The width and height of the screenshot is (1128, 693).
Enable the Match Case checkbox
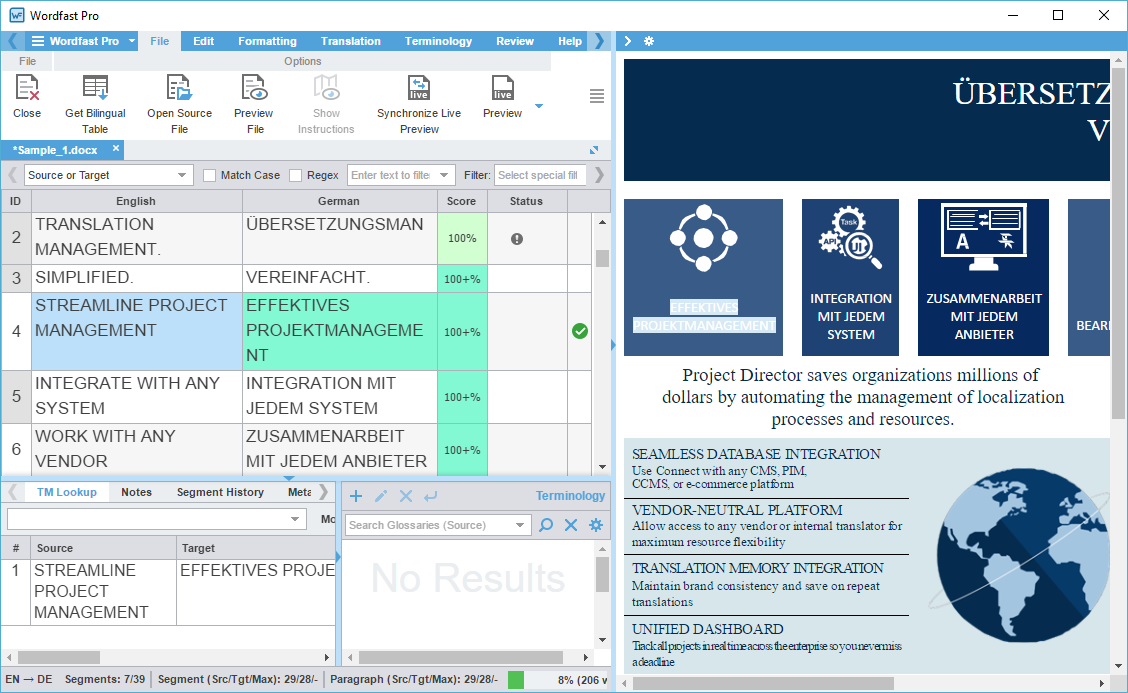209,176
